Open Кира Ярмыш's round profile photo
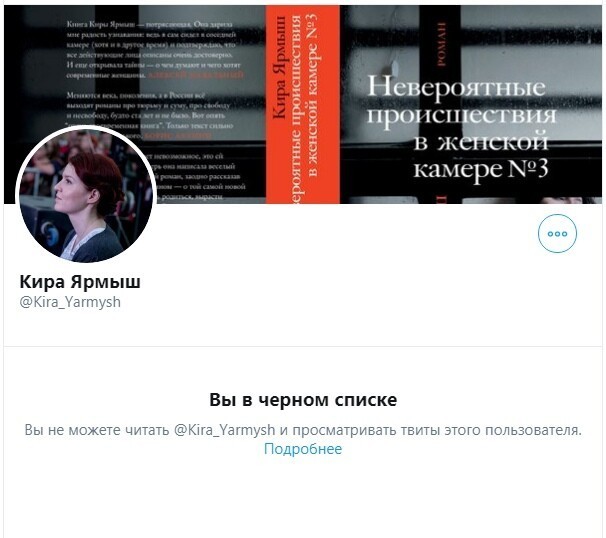Image resolution: width=606 pixels, height=538 pixels. (86, 195)
